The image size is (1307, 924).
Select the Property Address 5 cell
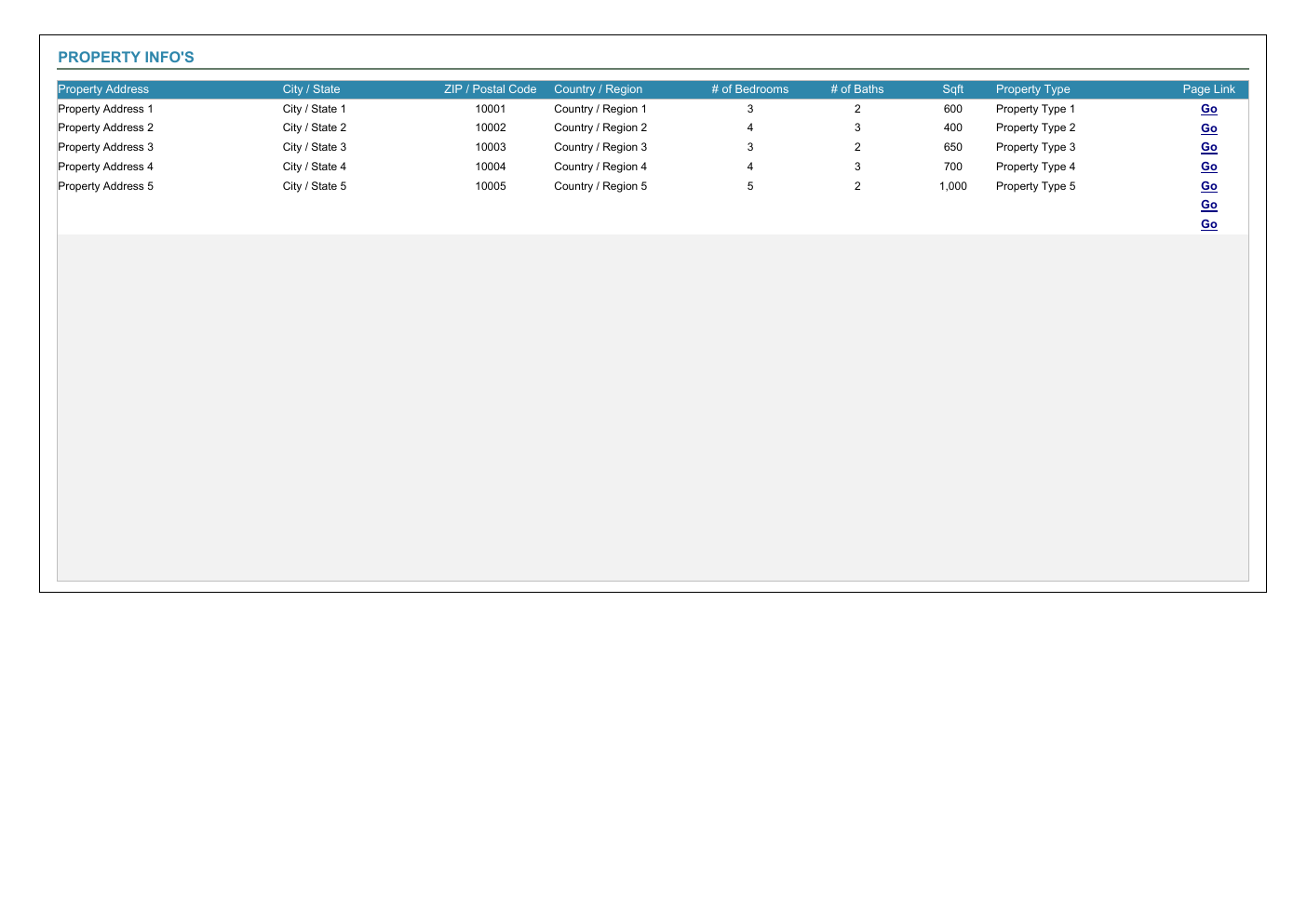(x=105, y=186)
